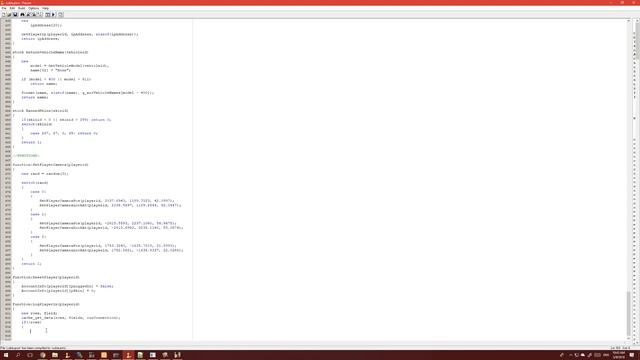Click the compile status message in status bar
The height and width of the screenshot is (360, 640).
pos(33,348)
